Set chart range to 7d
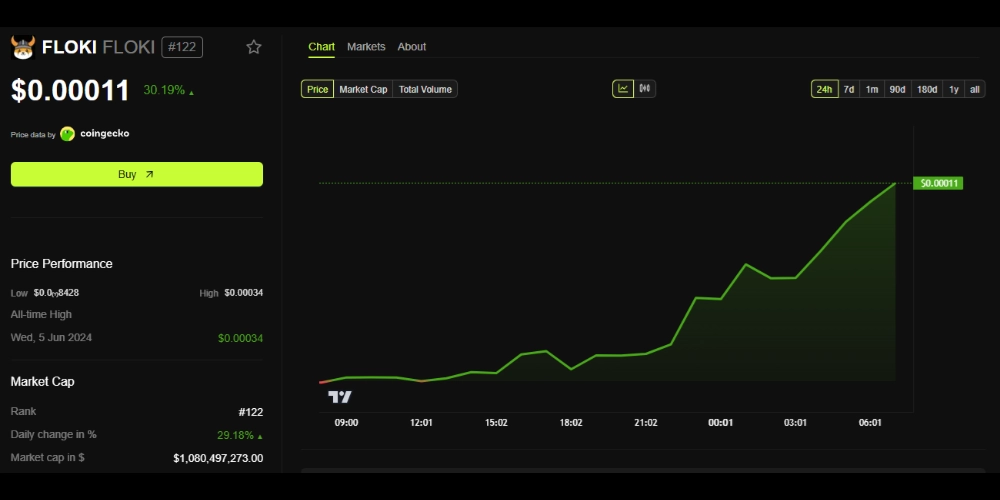This screenshot has width=1000, height=500. pos(848,90)
